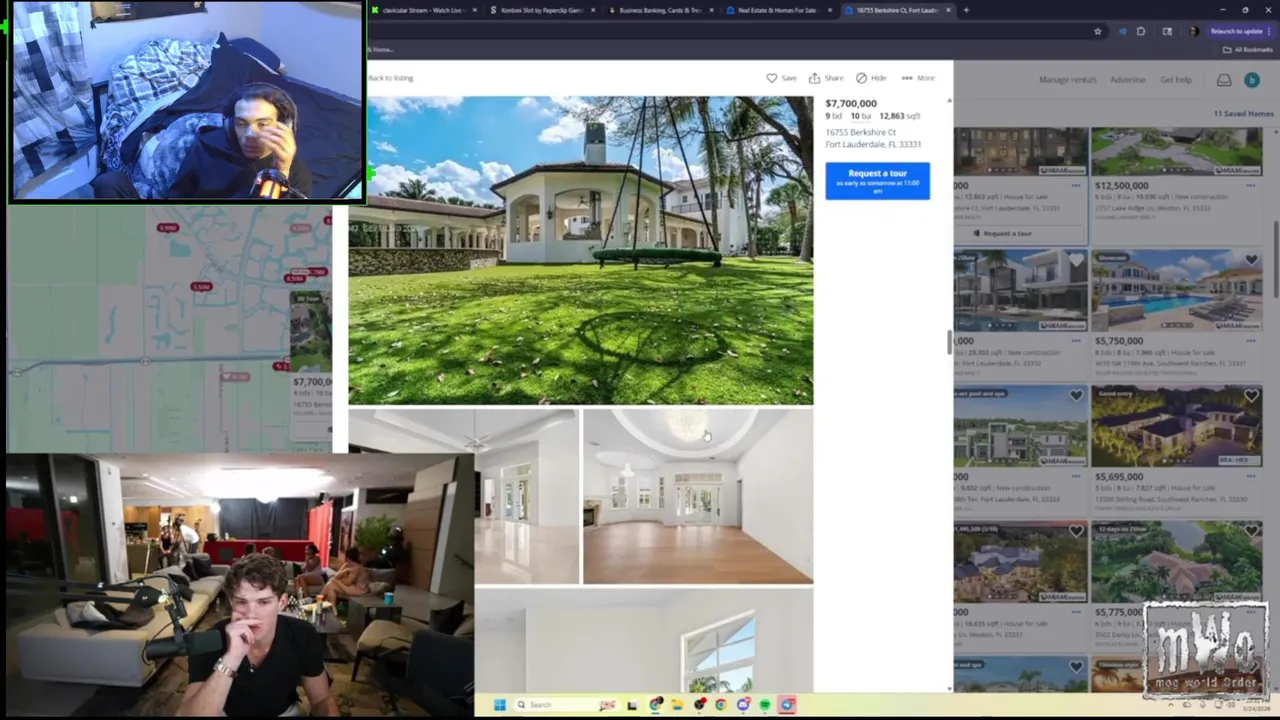Toggle saved heart on the $5,750,000 home
1280x720 pixels.
coord(1251,260)
